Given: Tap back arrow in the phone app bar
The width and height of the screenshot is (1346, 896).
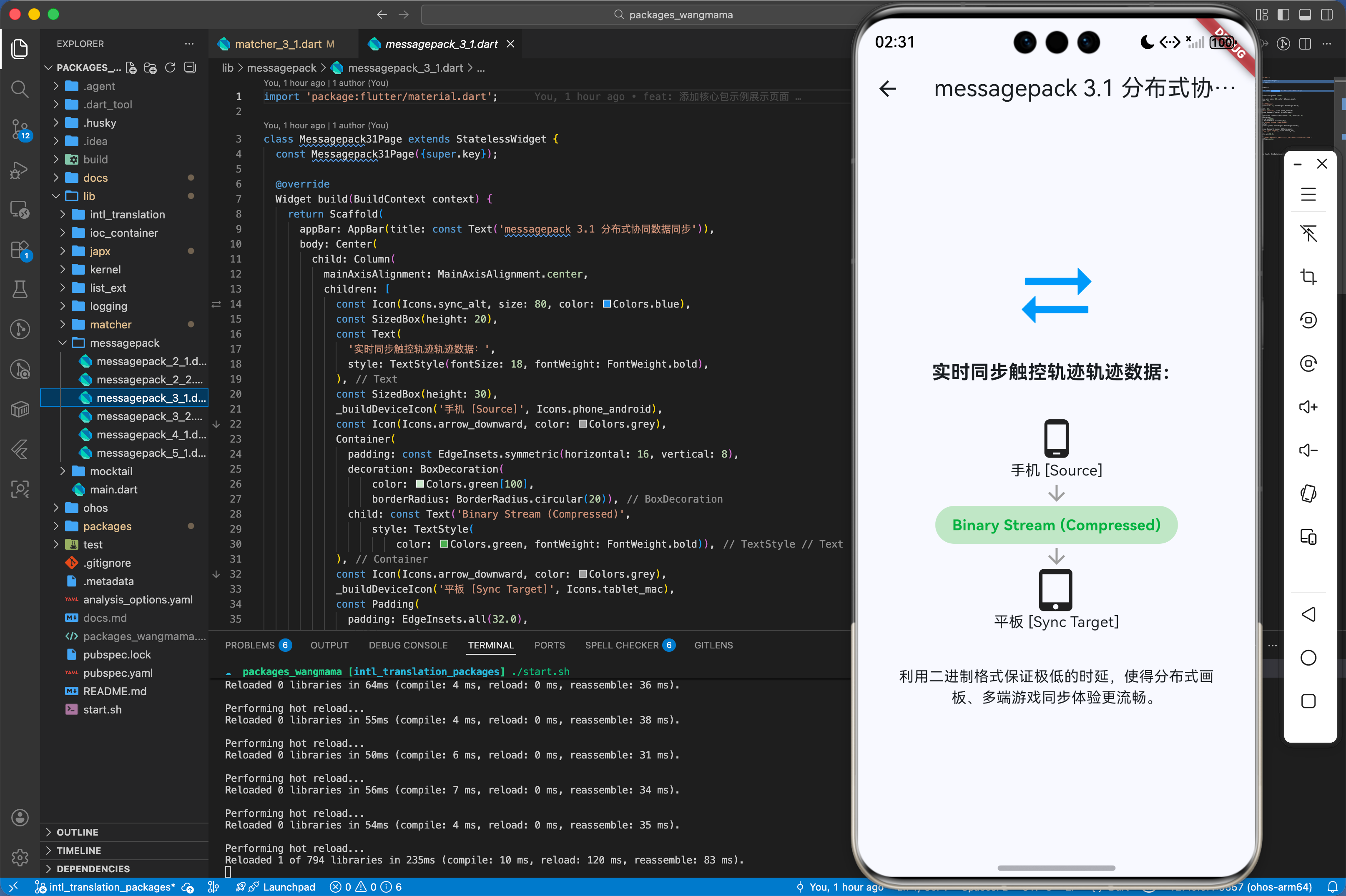Looking at the screenshot, I should tap(887, 89).
